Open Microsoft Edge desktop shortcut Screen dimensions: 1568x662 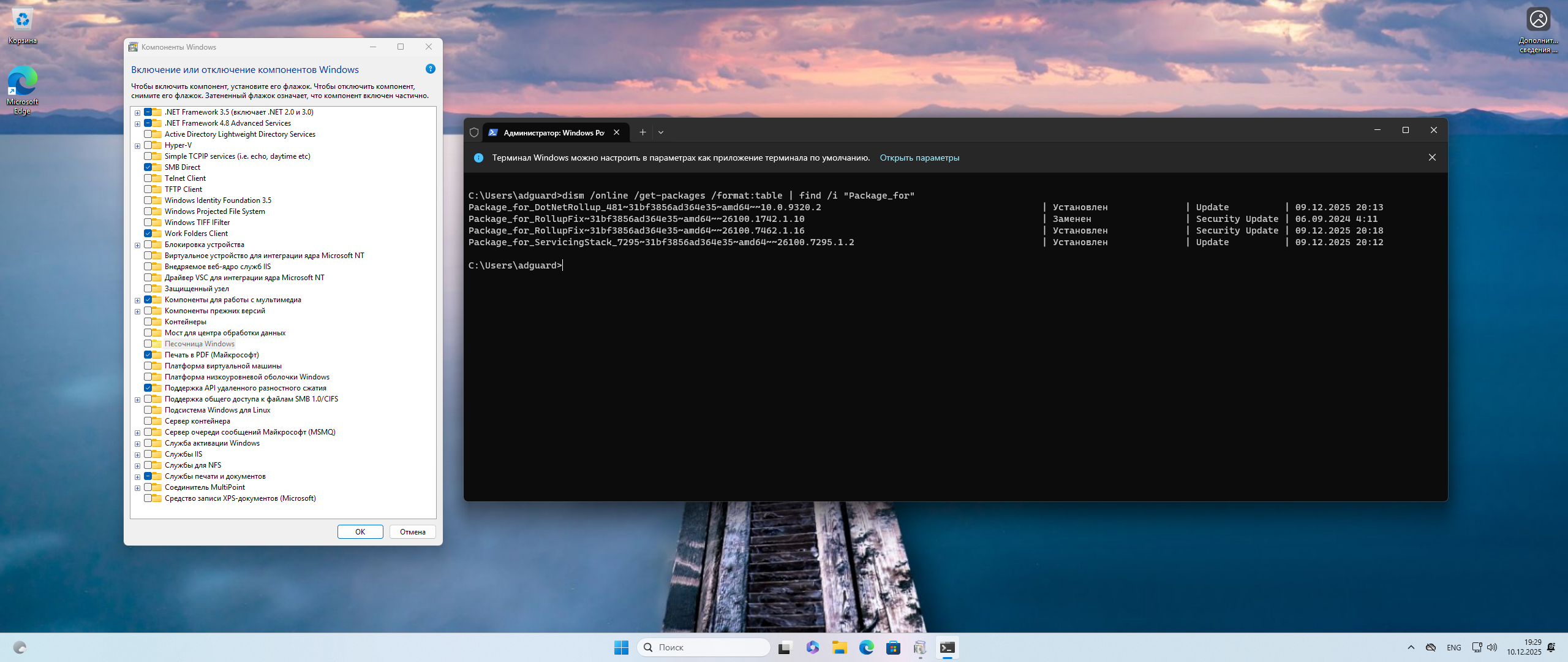point(23,89)
